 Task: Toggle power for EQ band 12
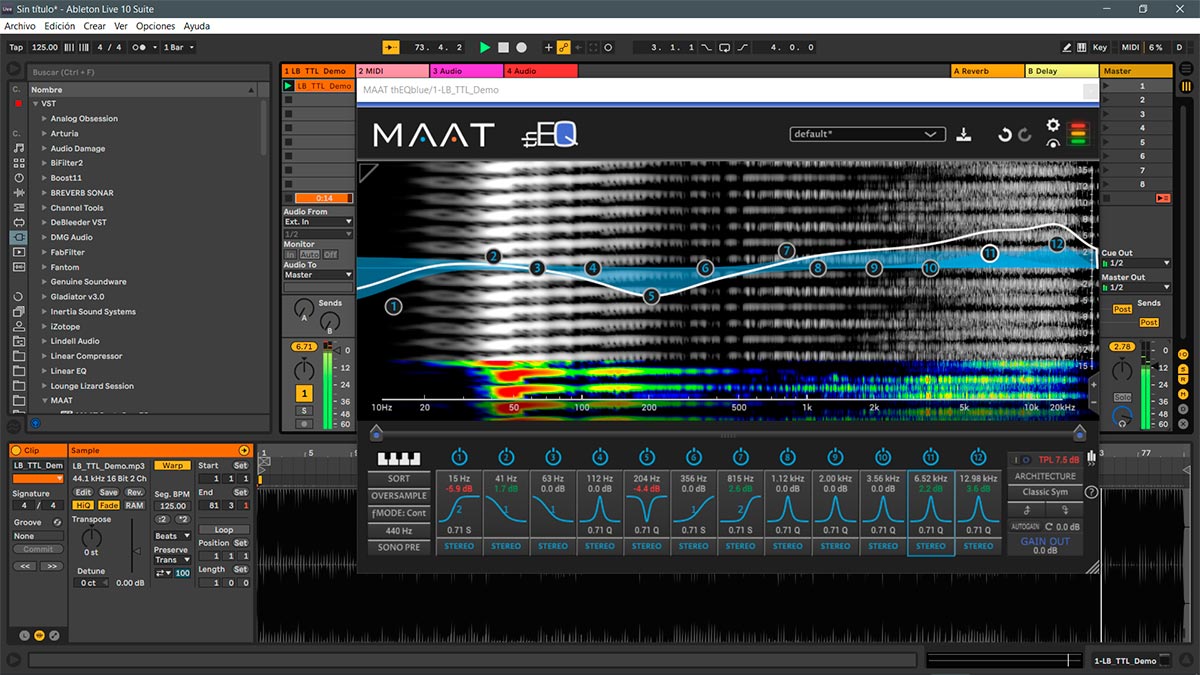coord(978,457)
